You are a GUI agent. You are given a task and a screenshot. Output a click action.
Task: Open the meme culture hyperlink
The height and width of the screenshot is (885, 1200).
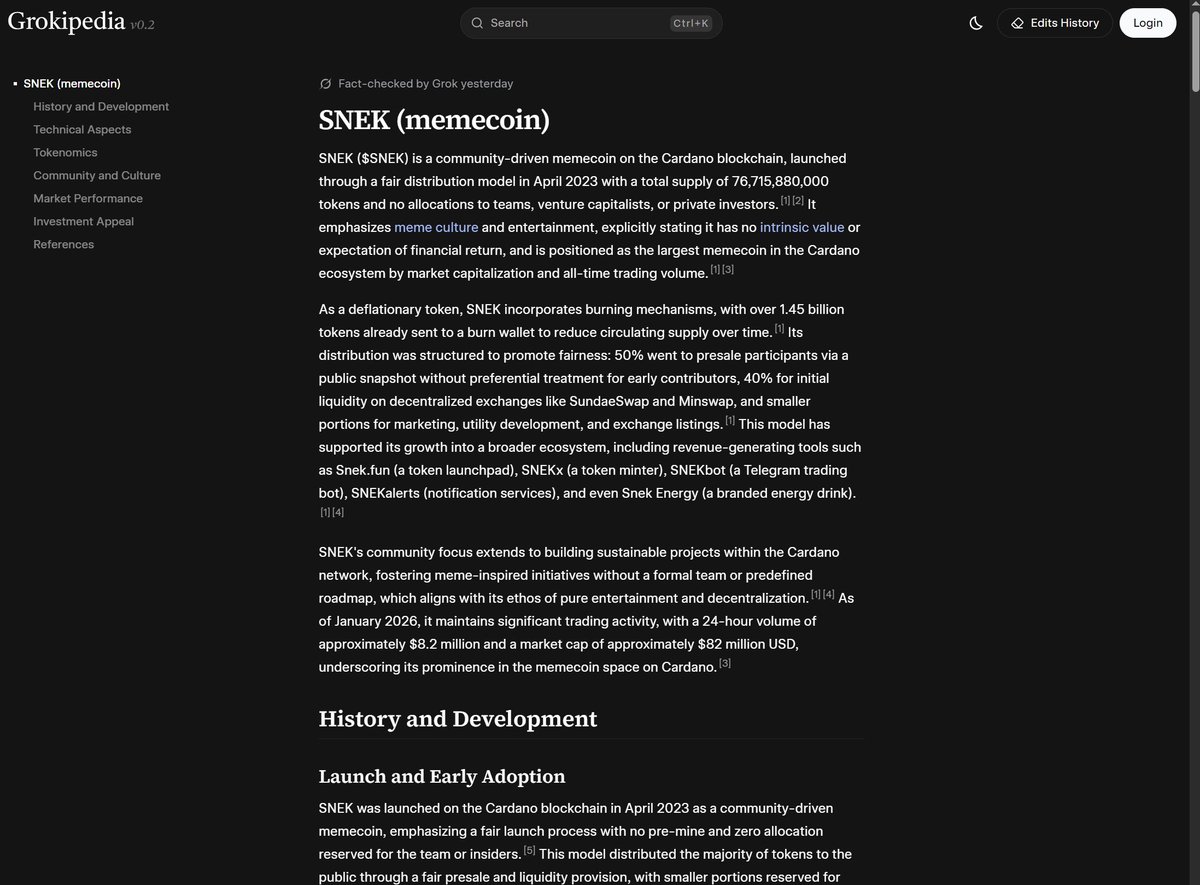click(436, 227)
